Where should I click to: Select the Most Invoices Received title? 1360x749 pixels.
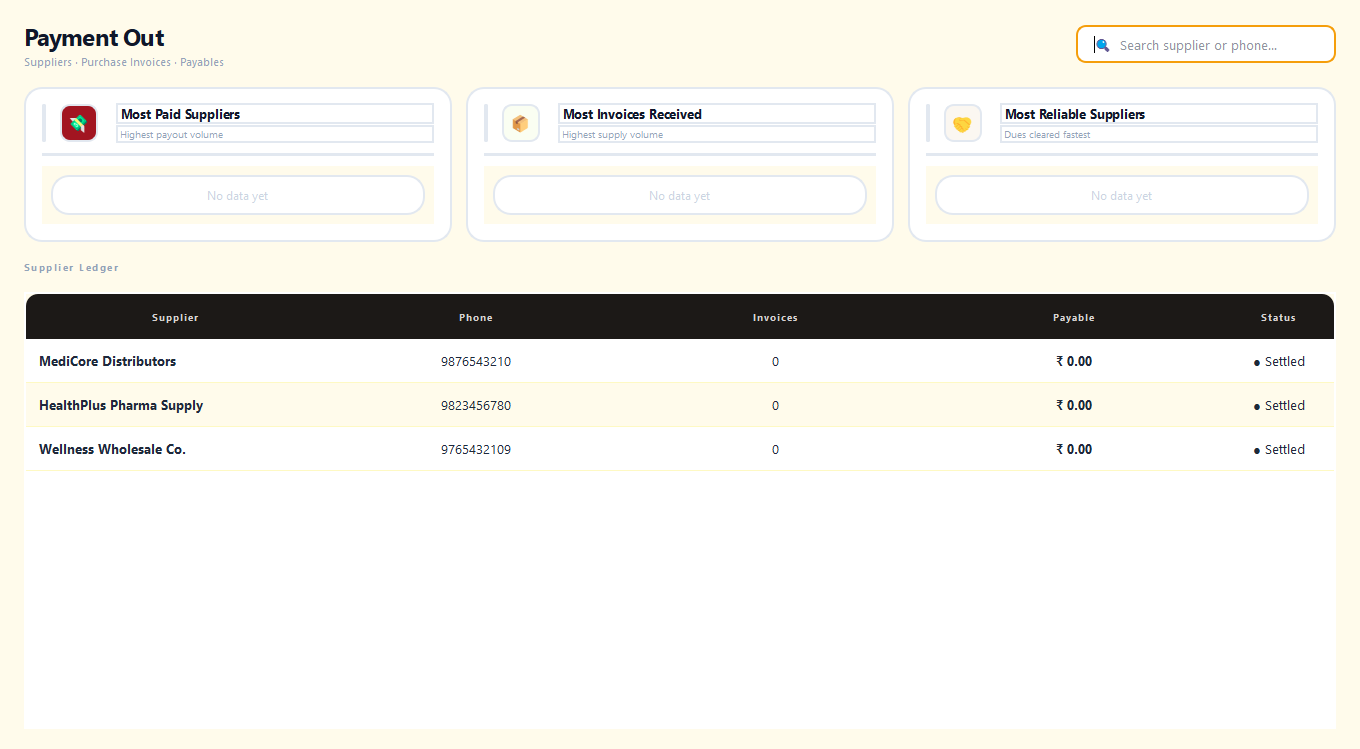[x=633, y=114]
